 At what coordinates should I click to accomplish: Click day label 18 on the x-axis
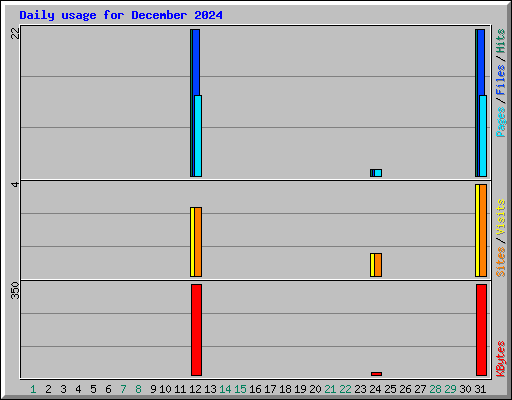tap(285, 389)
